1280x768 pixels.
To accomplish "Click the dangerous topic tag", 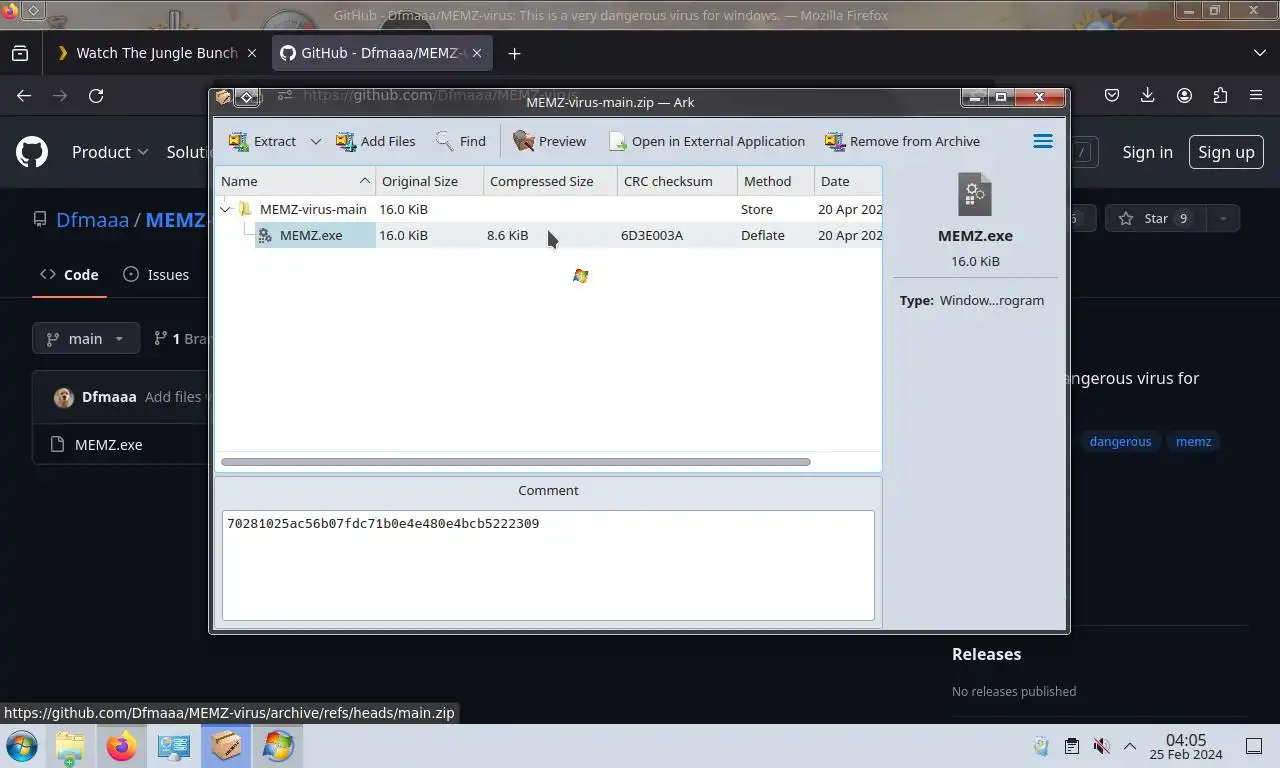I will (1120, 441).
